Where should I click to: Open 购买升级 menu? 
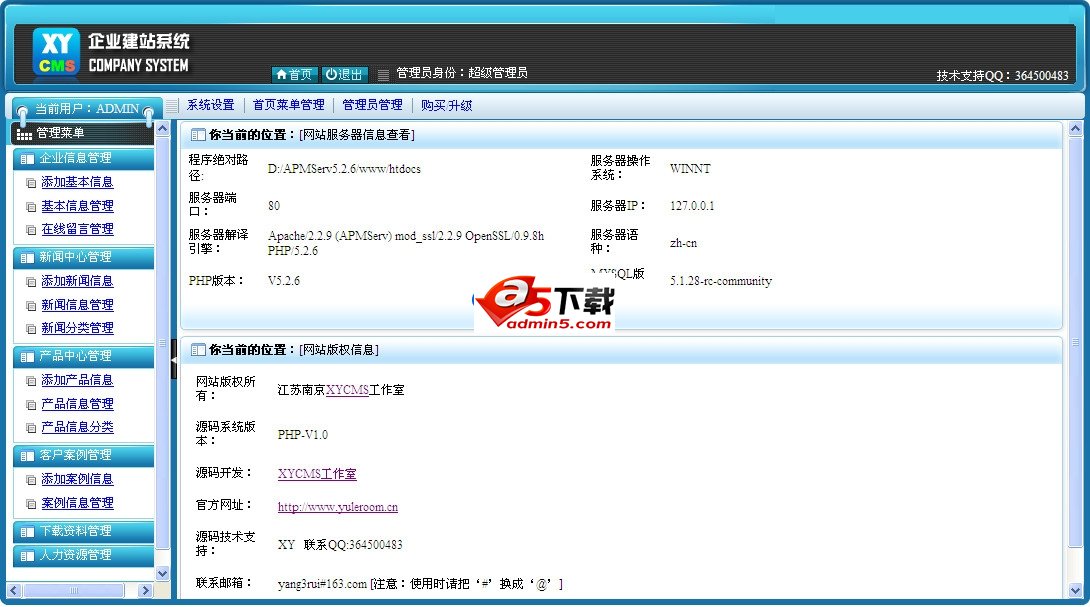(446, 106)
